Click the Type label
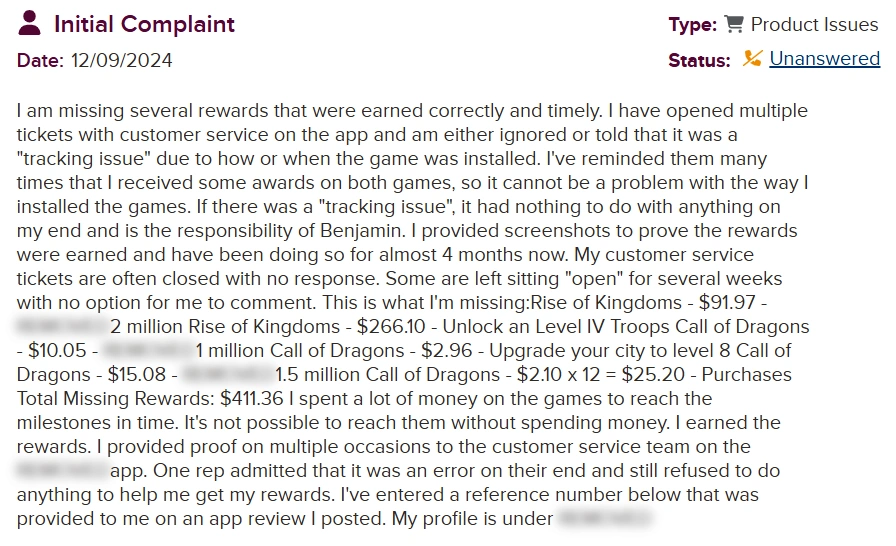 pos(693,24)
